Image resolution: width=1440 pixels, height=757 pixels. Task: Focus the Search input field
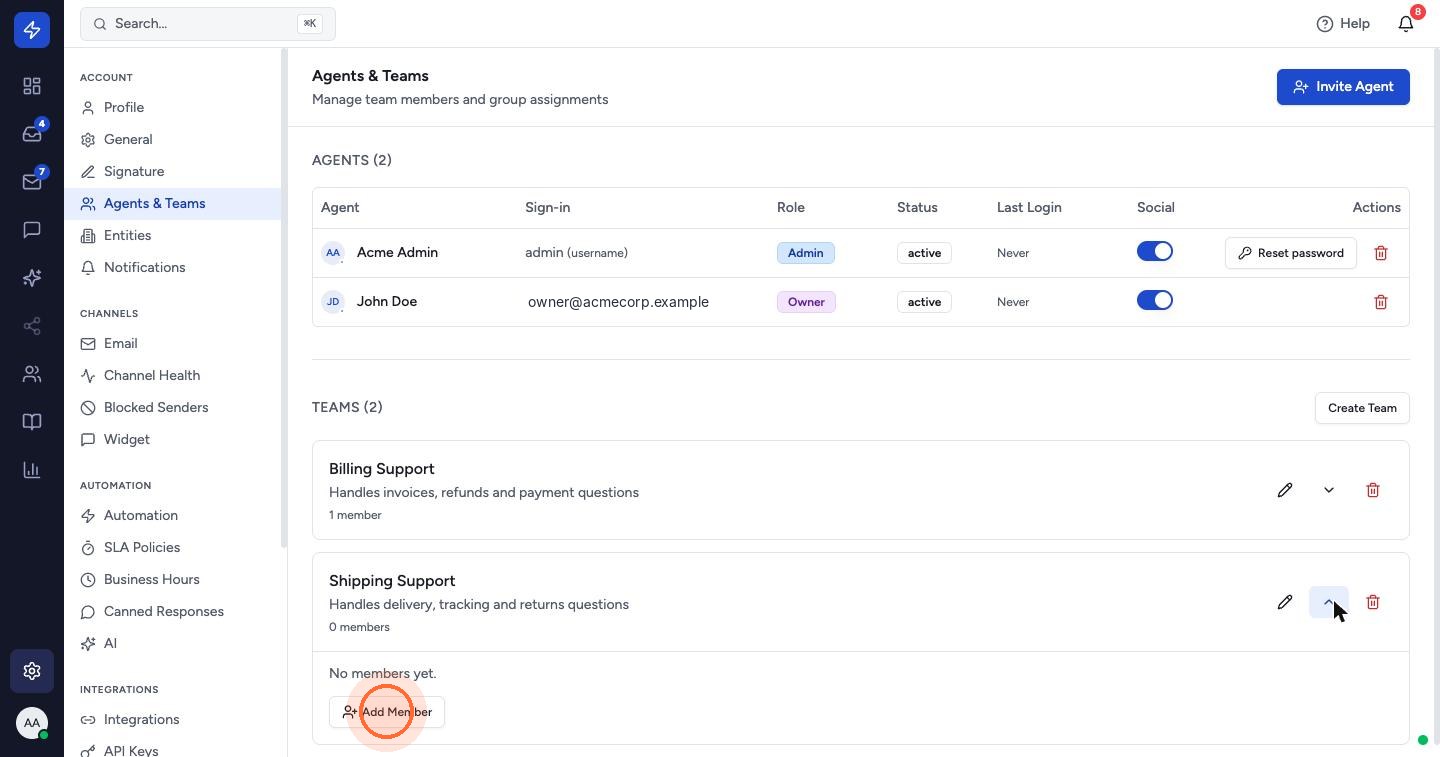[x=208, y=23]
